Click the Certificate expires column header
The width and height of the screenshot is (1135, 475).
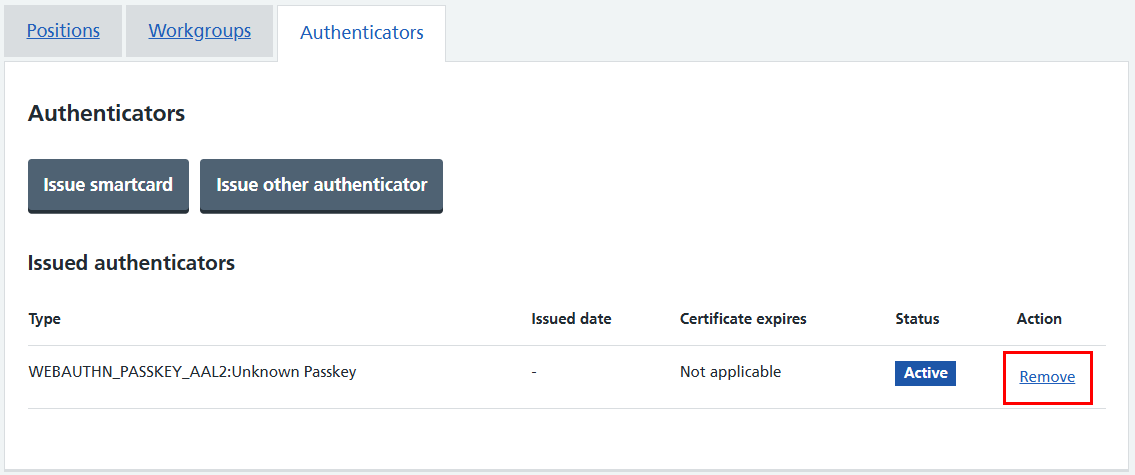pos(743,319)
